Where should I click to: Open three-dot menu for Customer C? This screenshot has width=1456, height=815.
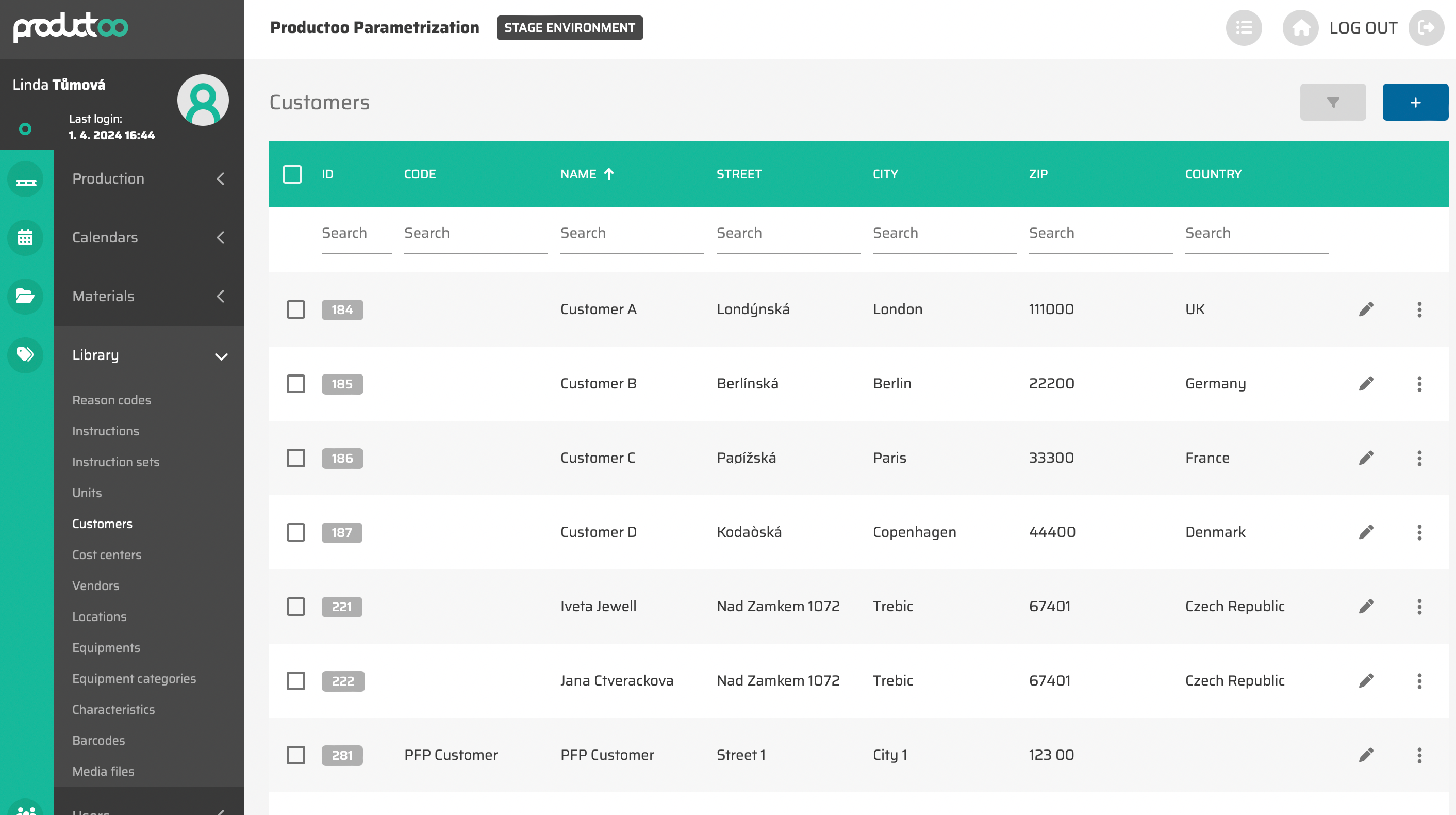pos(1419,458)
